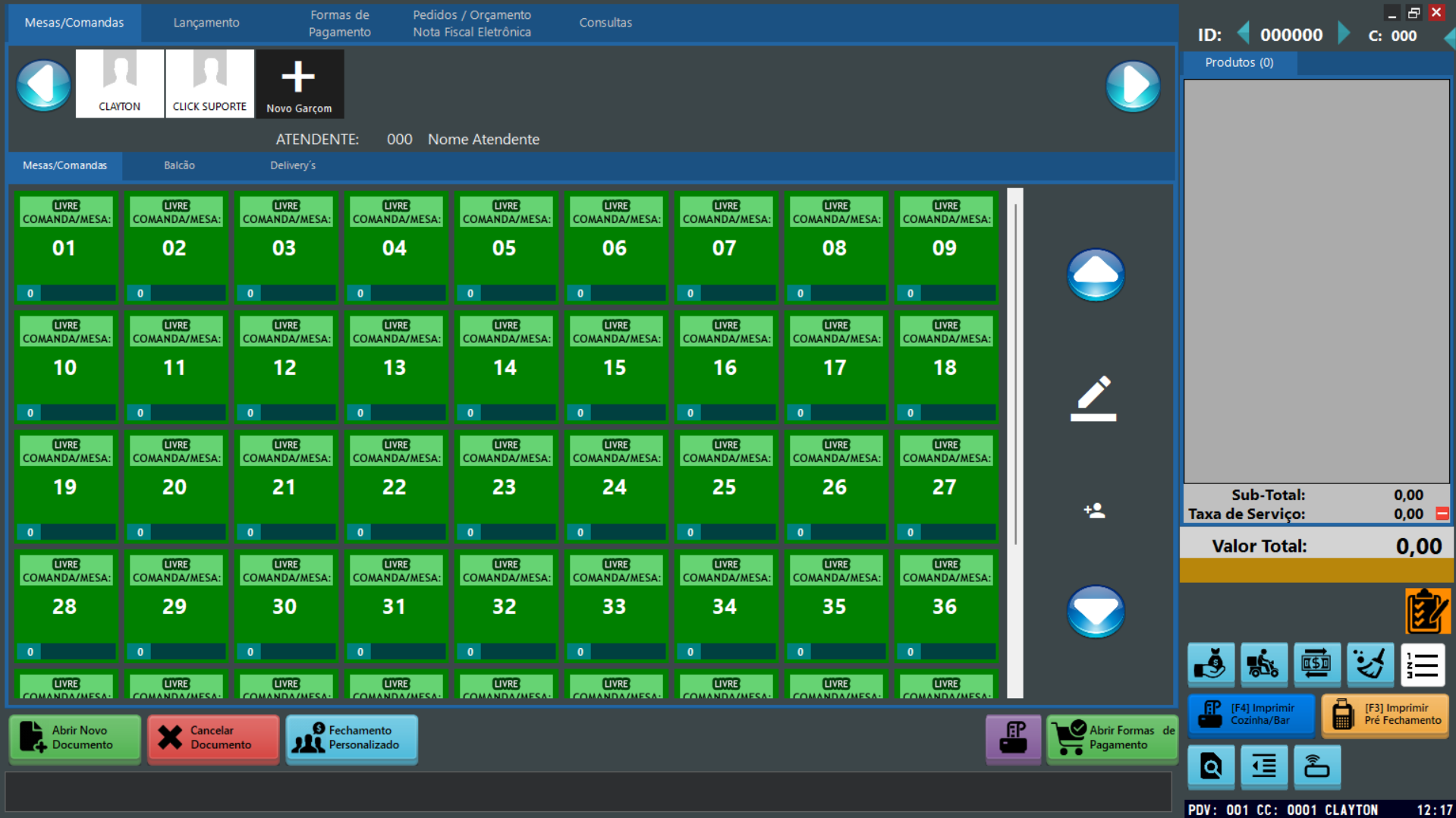Click the cash transfer arrows icon
1456x818 pixels.
point(1316,665)
